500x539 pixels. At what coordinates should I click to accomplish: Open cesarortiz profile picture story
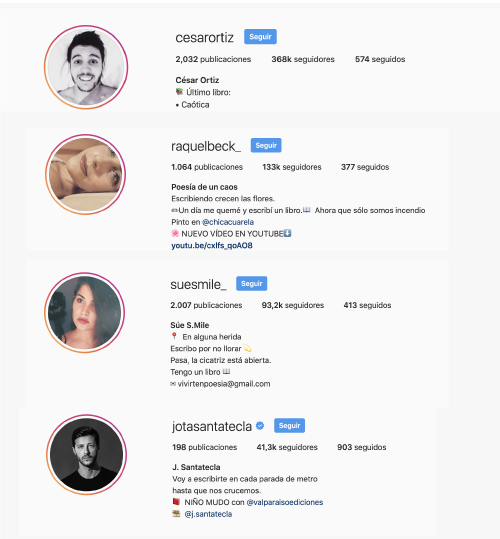pyautogui.click(x=86, y=67)
